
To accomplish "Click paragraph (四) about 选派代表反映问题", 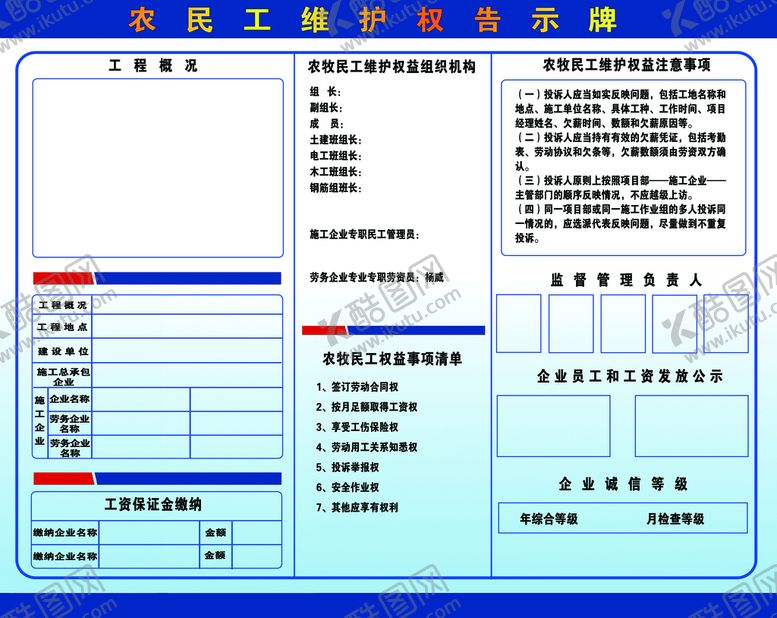I will point(620,224).
